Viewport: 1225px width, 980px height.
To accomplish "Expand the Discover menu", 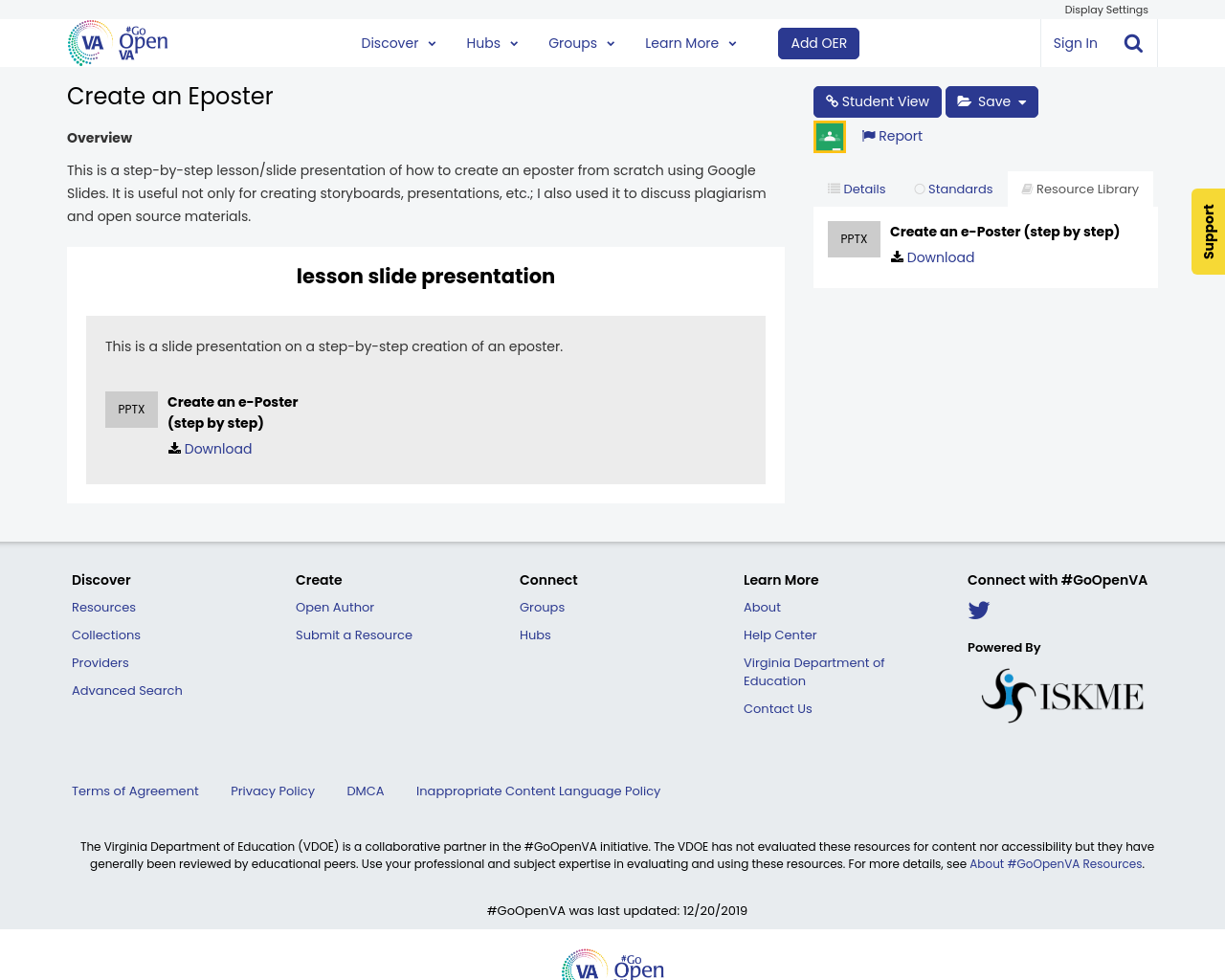I will click(398, 43).
